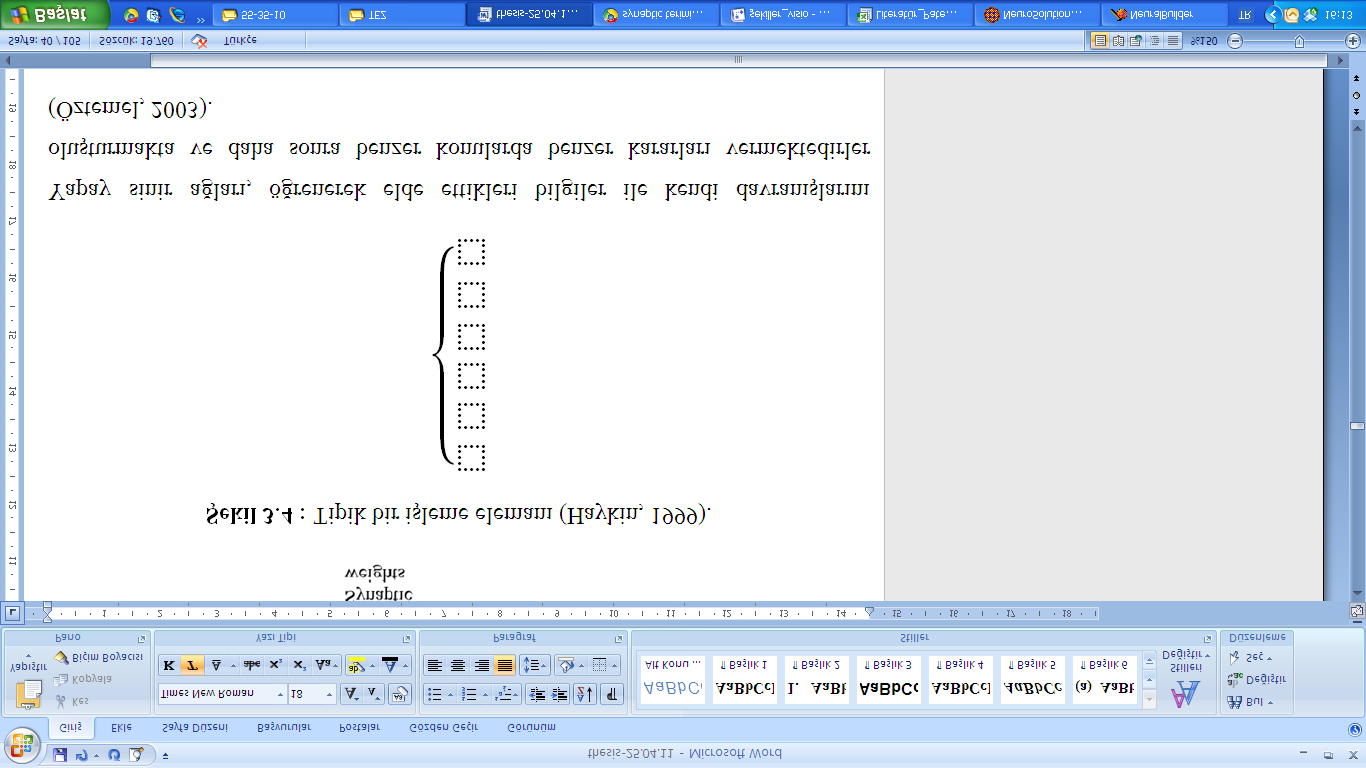
Task: Undo the last action
Action: [81, 755]
